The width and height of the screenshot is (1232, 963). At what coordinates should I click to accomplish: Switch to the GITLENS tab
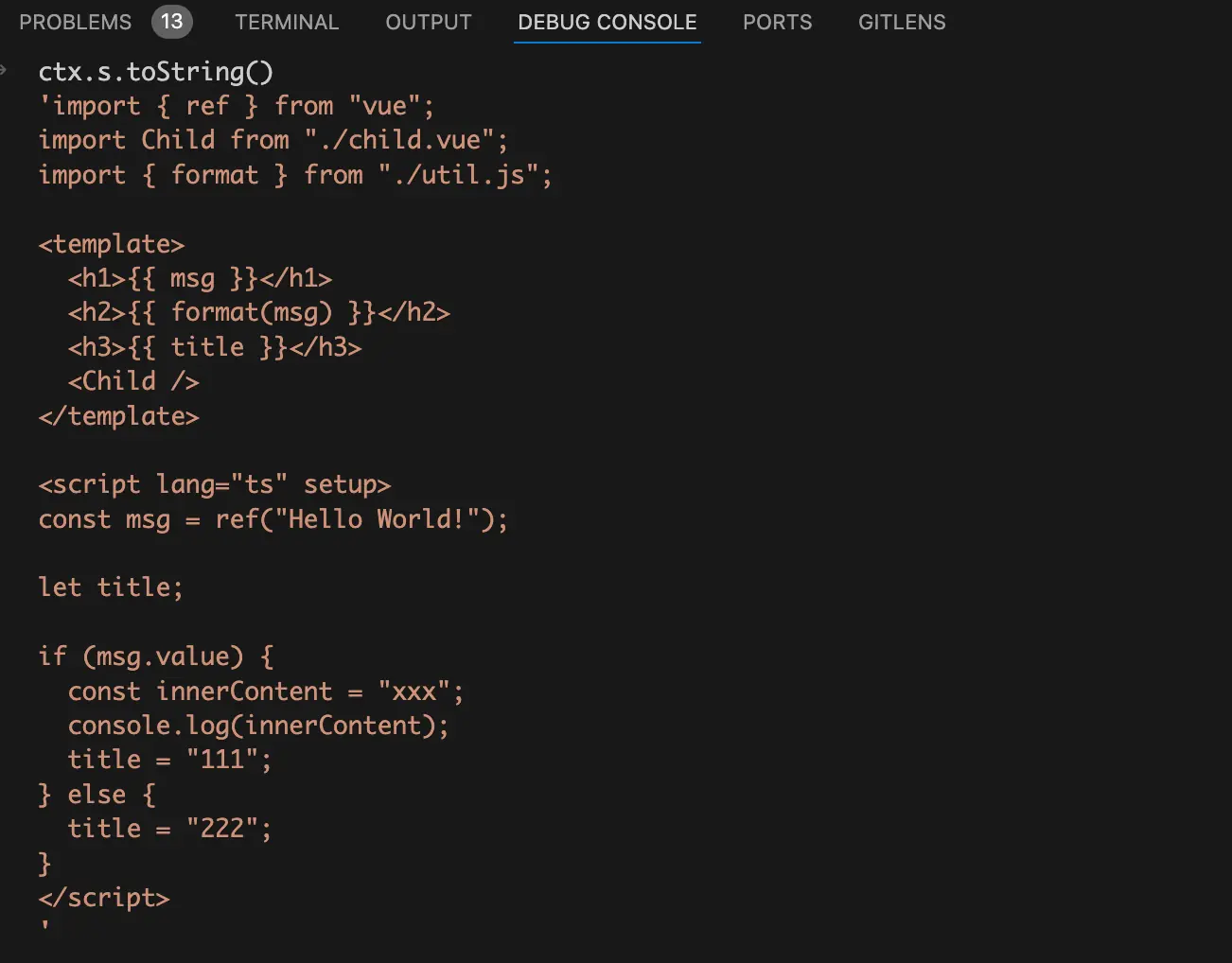pyautogui.click(x=901, y=23)
